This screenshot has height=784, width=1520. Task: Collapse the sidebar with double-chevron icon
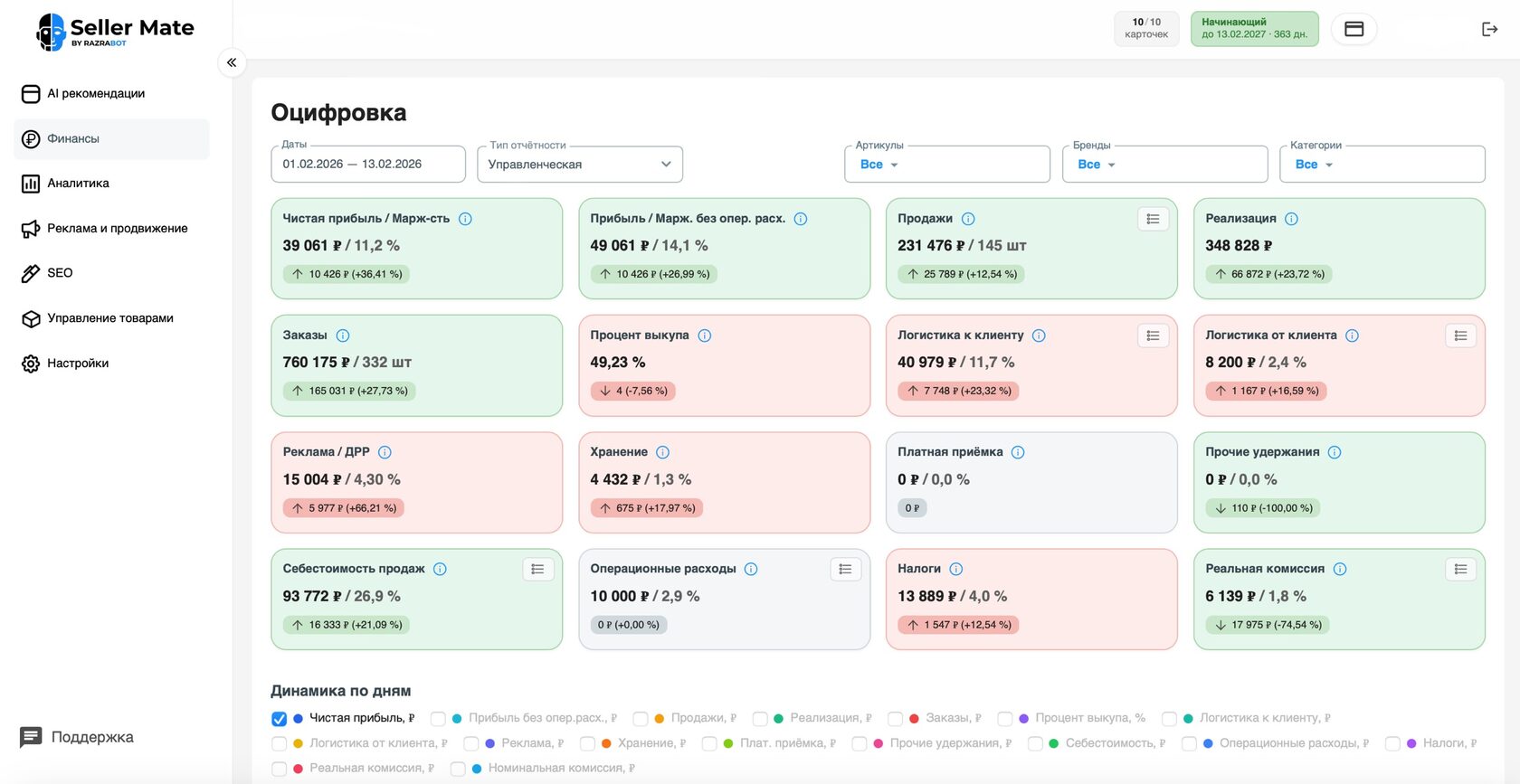[232, 62]
